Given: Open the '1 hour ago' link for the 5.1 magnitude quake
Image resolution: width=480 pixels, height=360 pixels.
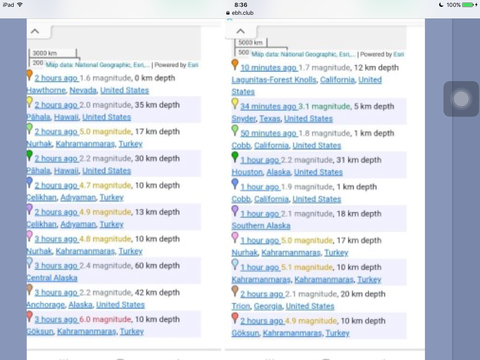Looking at the screenshot, I should point(260,267).
